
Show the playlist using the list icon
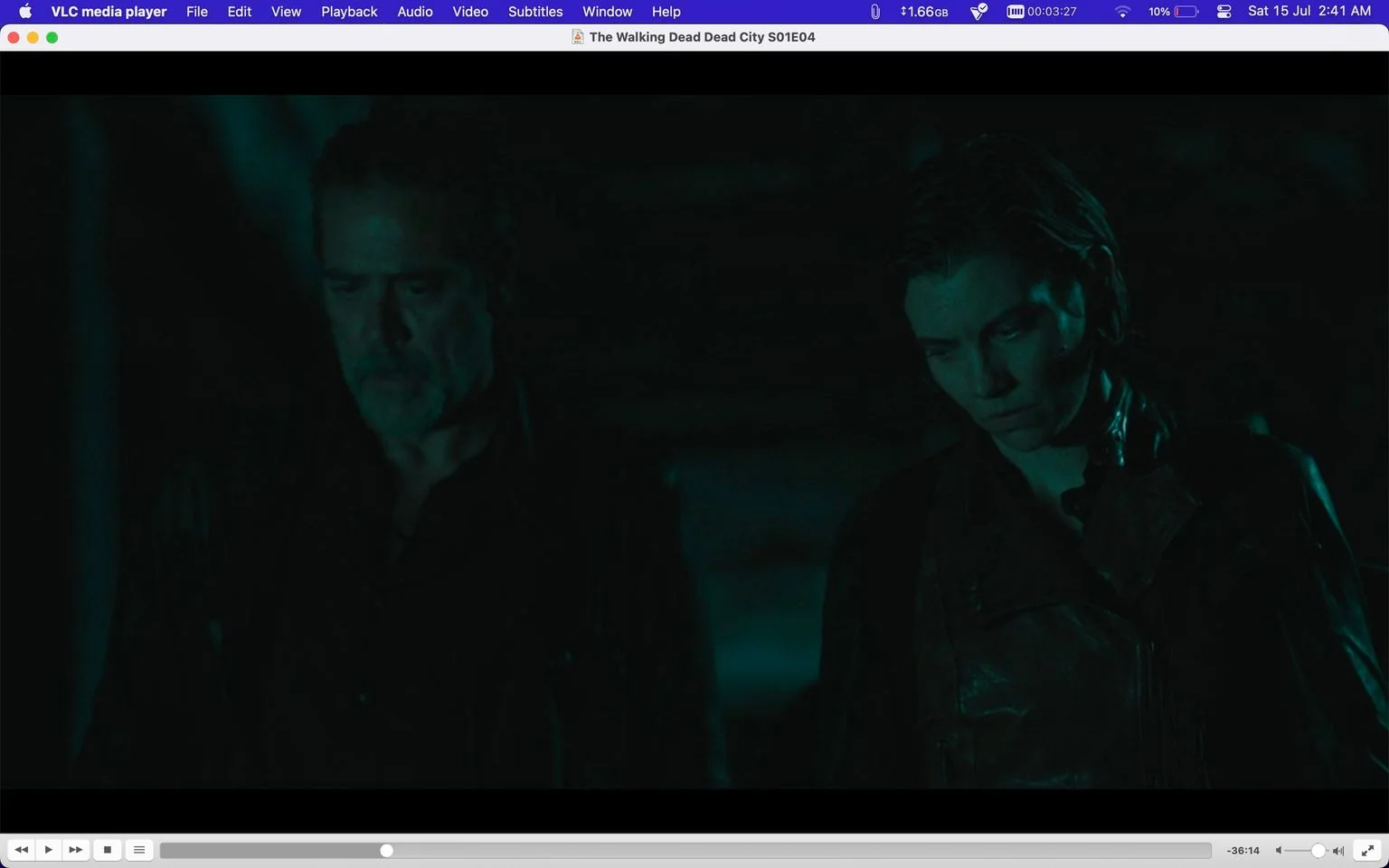tap(138, 850)
